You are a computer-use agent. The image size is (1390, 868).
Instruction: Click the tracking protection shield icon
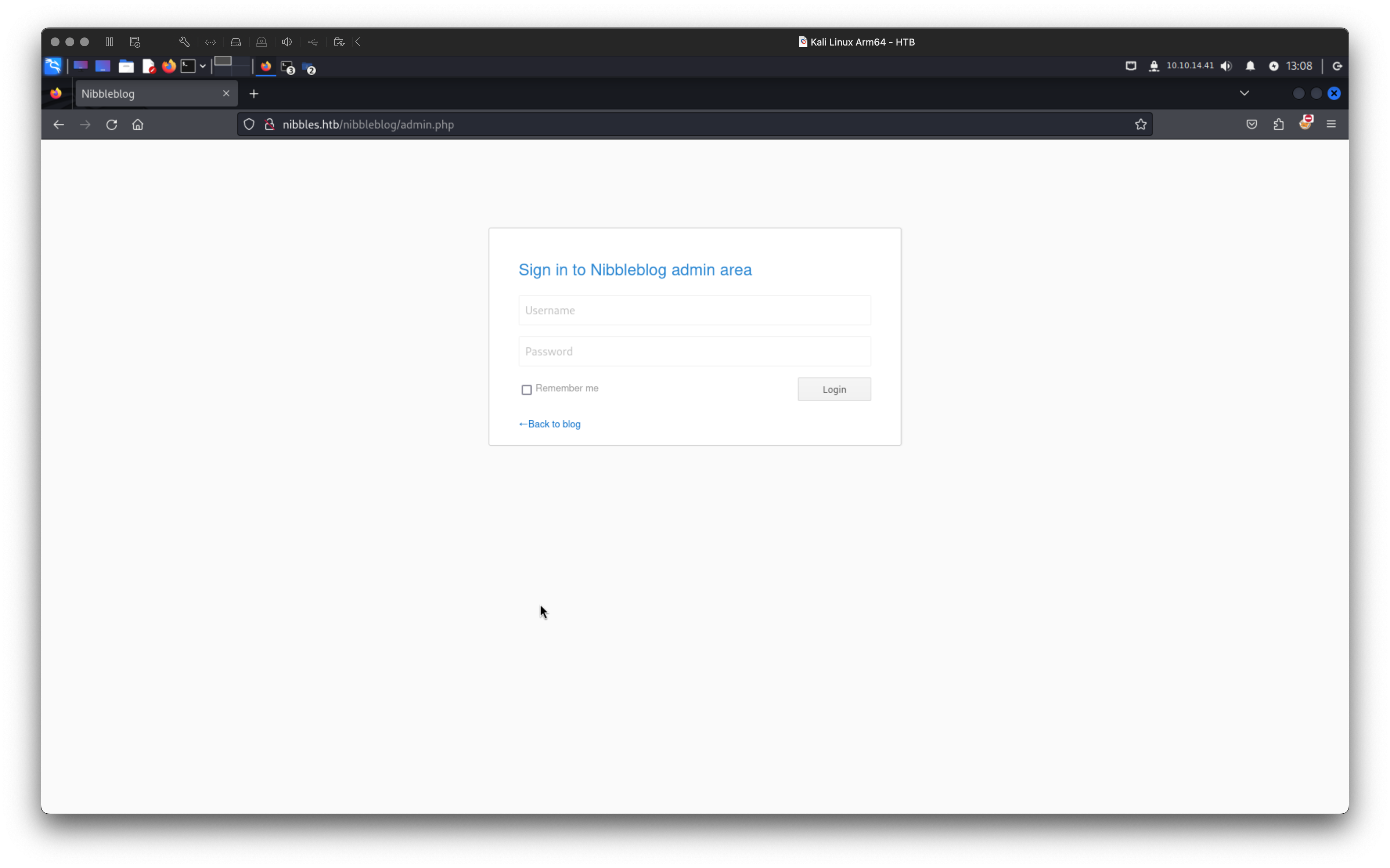[249, 124]
